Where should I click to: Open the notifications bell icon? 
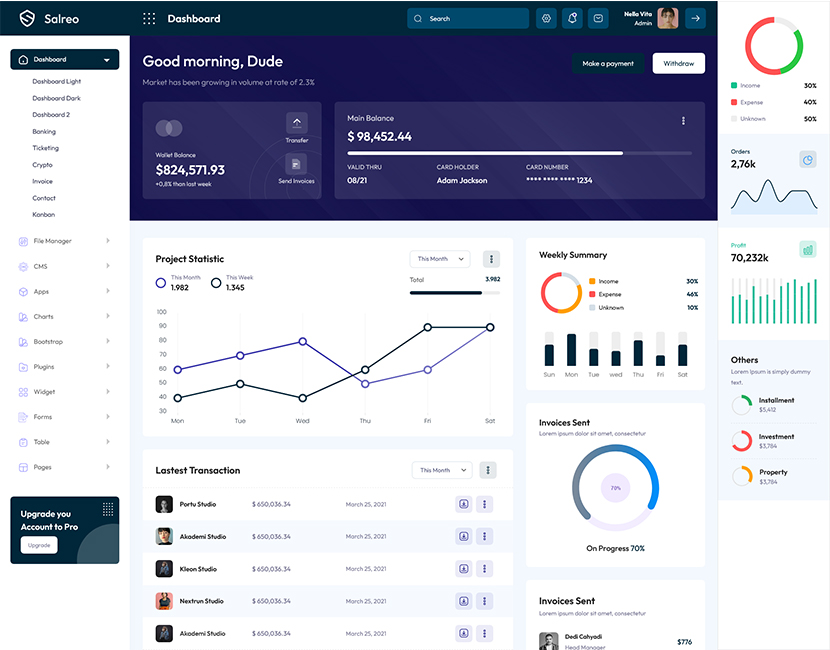[572, 18]
